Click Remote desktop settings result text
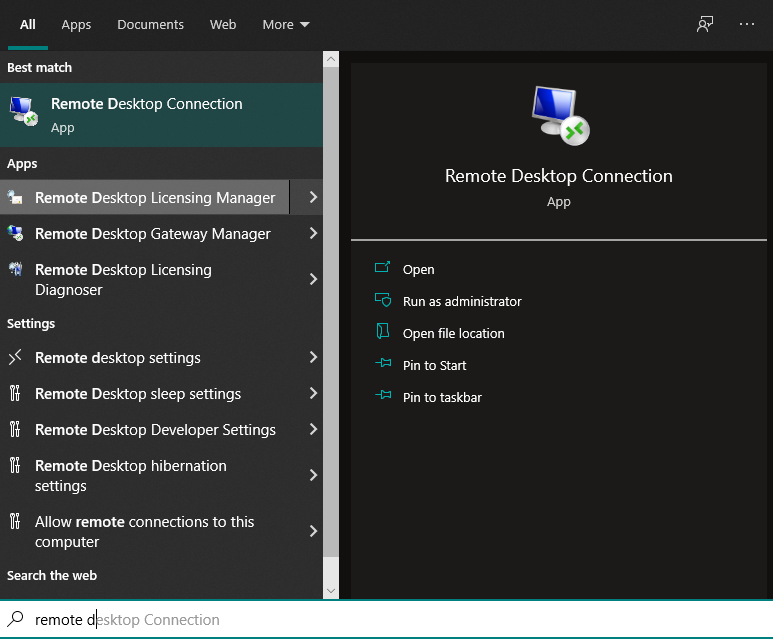Screen dimensions: 773x639 click(118, 357)
